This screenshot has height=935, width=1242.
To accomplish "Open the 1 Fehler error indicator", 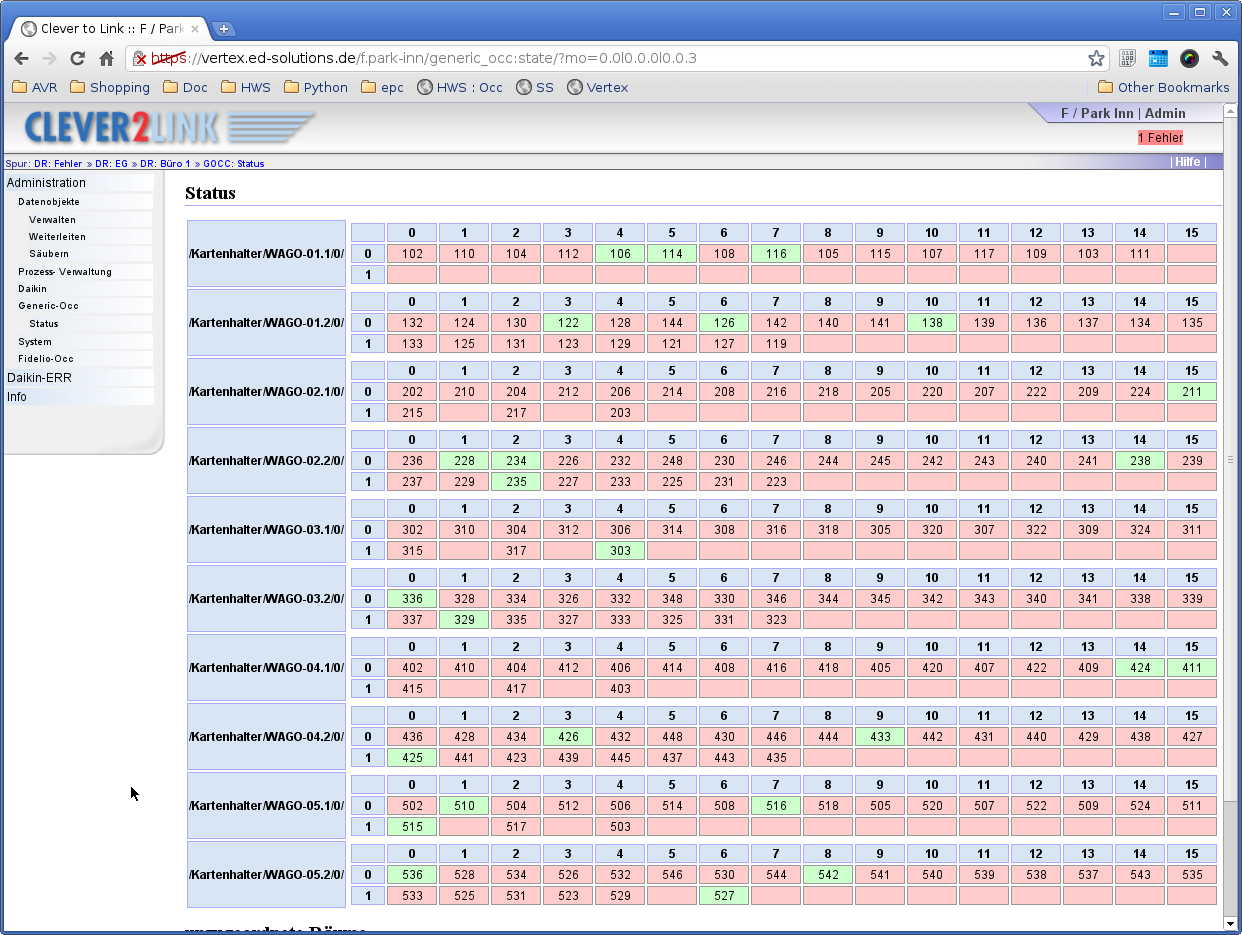I will click(1160, 138).
